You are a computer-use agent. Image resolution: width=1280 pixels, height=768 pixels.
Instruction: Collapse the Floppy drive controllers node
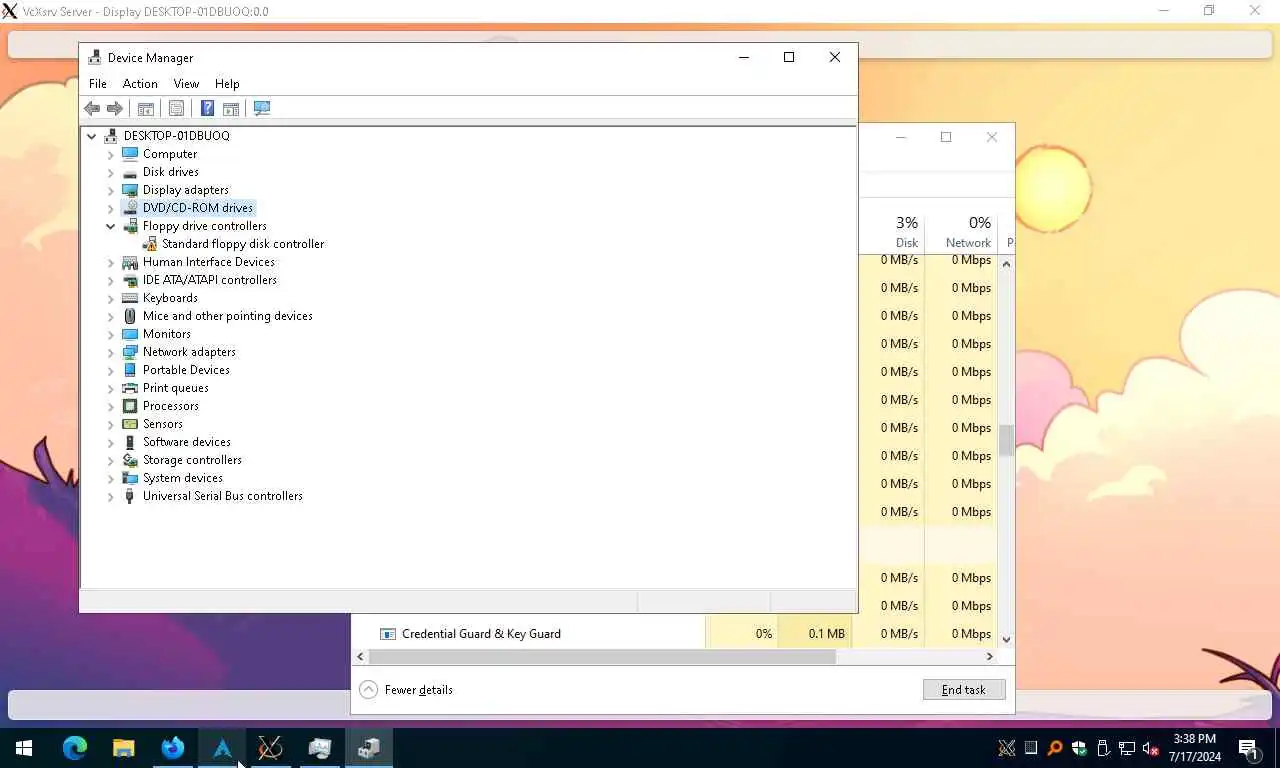click(x=111, y=226)
